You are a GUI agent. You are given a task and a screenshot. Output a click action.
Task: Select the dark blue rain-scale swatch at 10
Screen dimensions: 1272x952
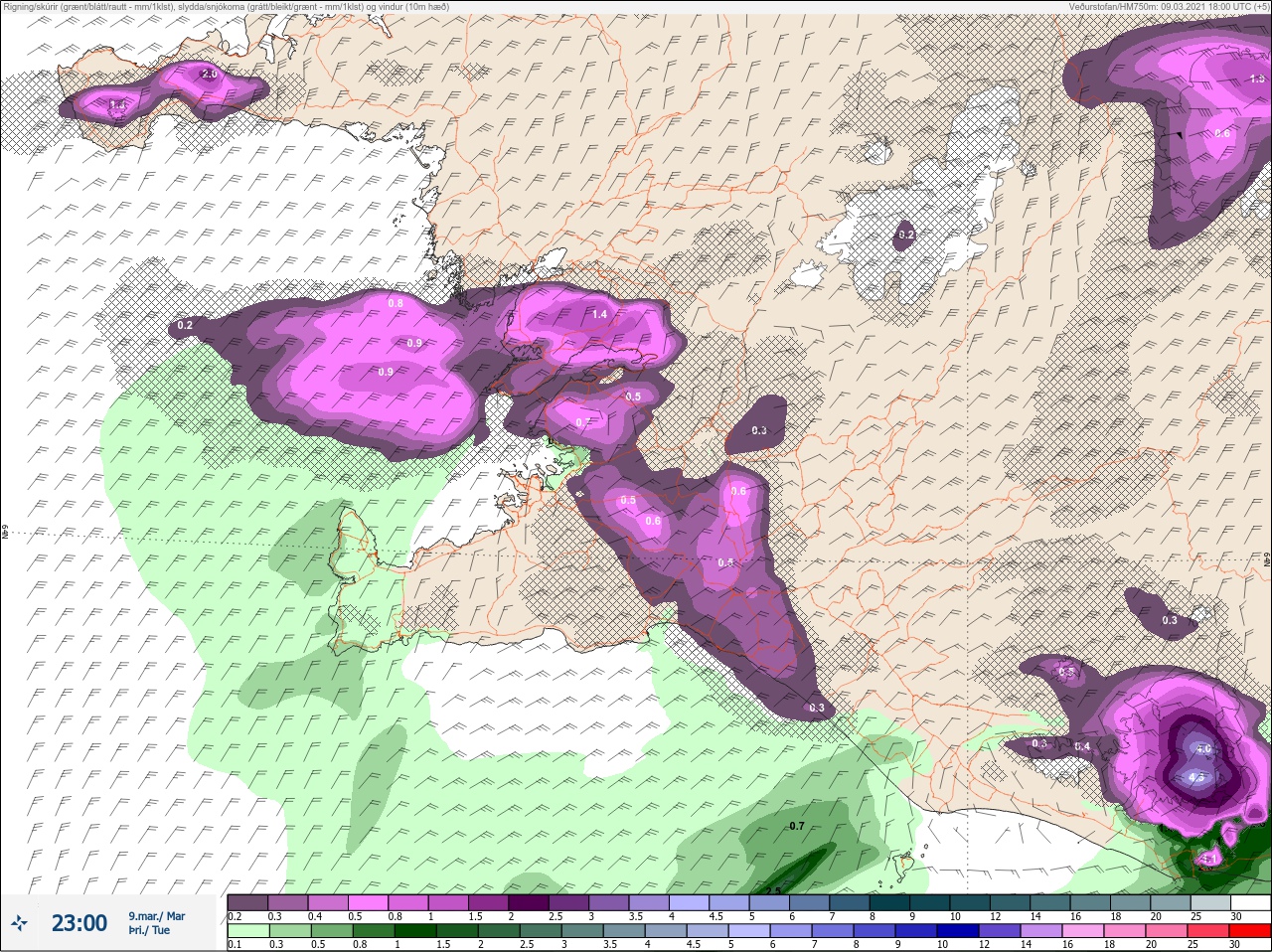(958, 931)
